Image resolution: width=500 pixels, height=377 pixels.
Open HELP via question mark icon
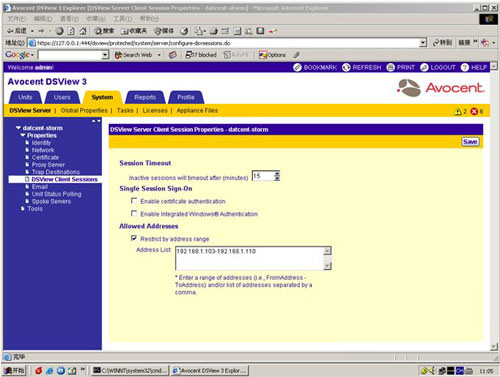click(465, 67)
